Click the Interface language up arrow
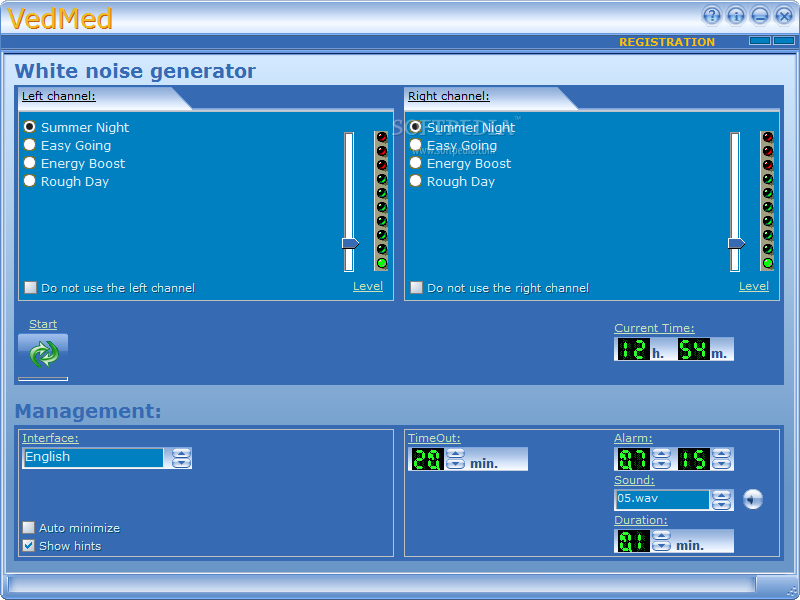 click(181, 453)
